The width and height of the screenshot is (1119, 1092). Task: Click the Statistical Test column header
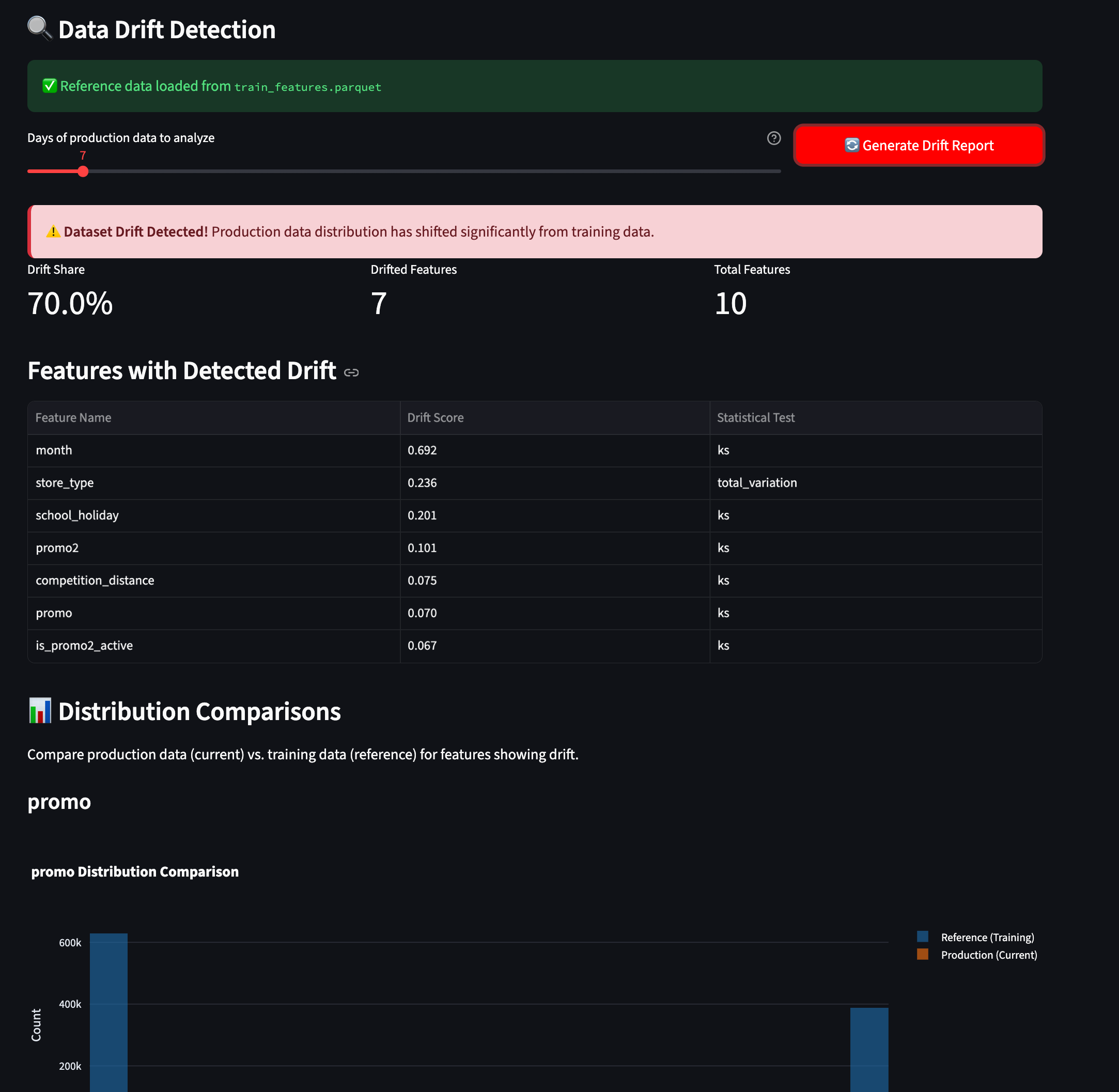point(755,417)
